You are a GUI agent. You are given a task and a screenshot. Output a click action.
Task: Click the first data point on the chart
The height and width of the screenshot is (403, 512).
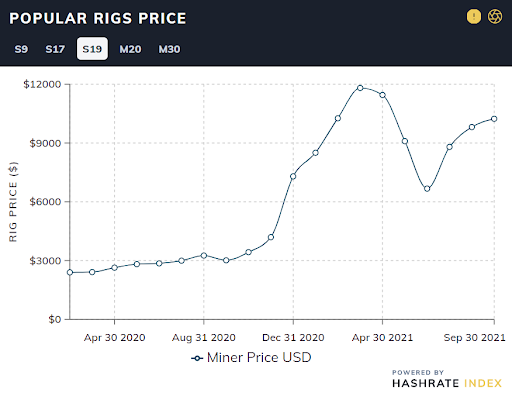(70, 272)
